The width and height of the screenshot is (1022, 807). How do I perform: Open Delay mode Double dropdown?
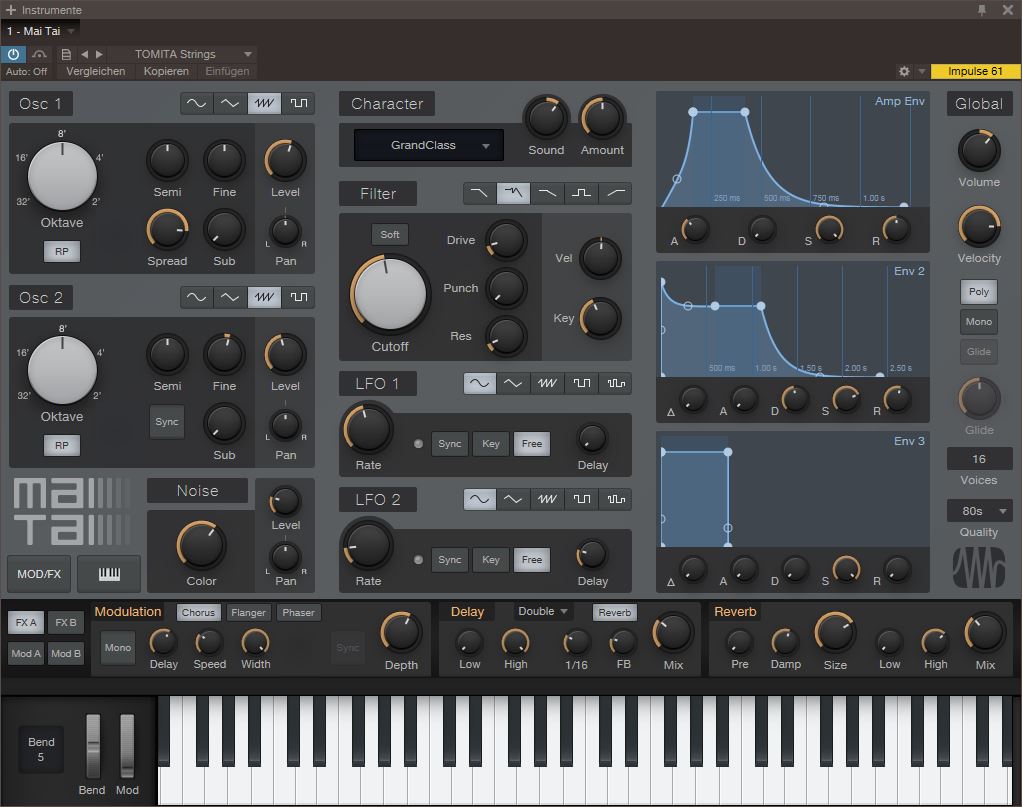[542, 611]
